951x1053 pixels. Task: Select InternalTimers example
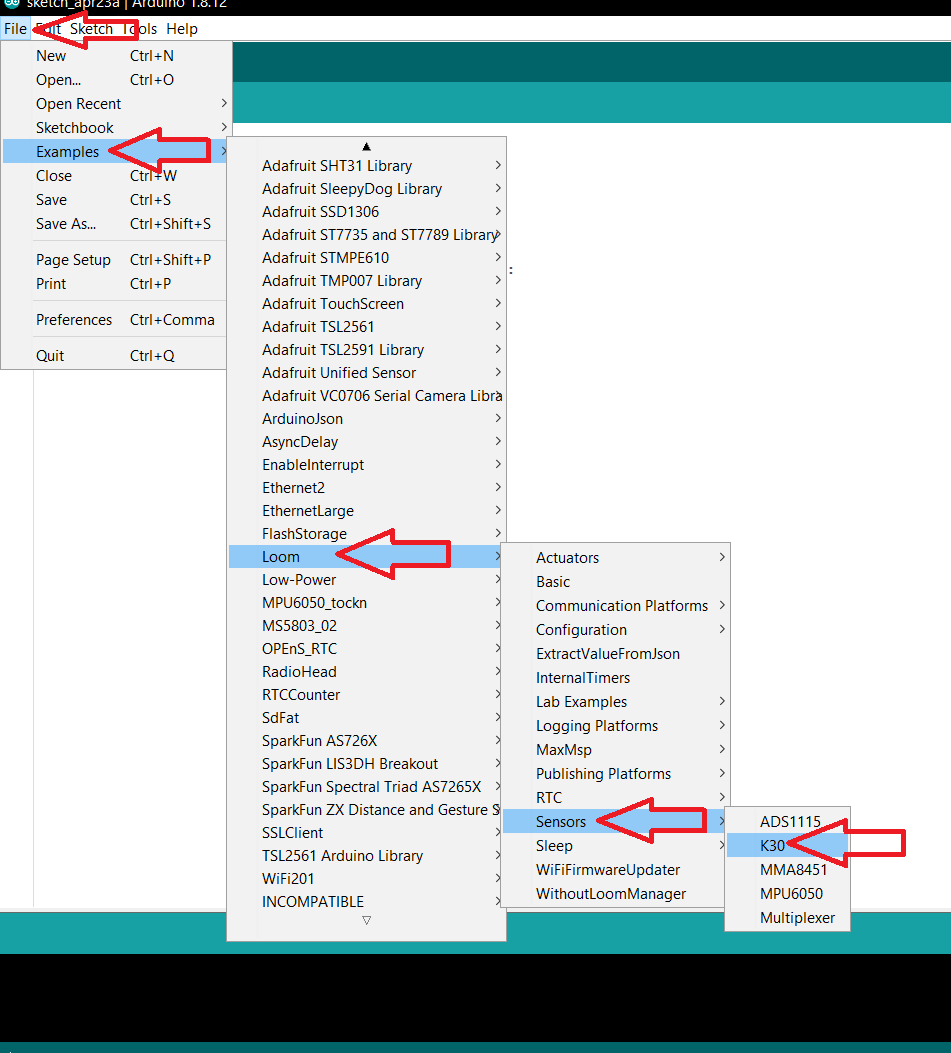(615, 678)
